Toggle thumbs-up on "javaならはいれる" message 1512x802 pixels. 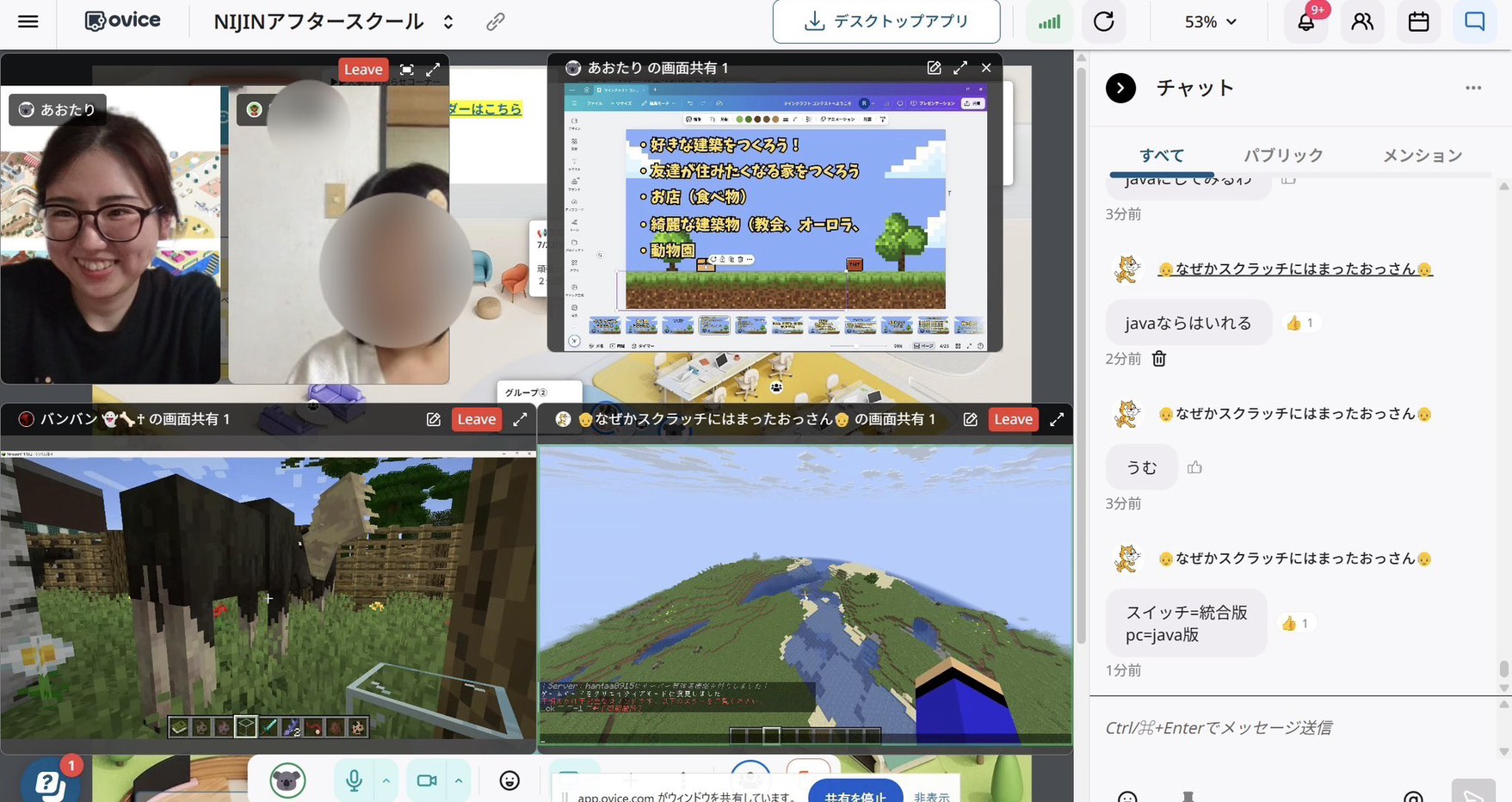coord(1300,323)
